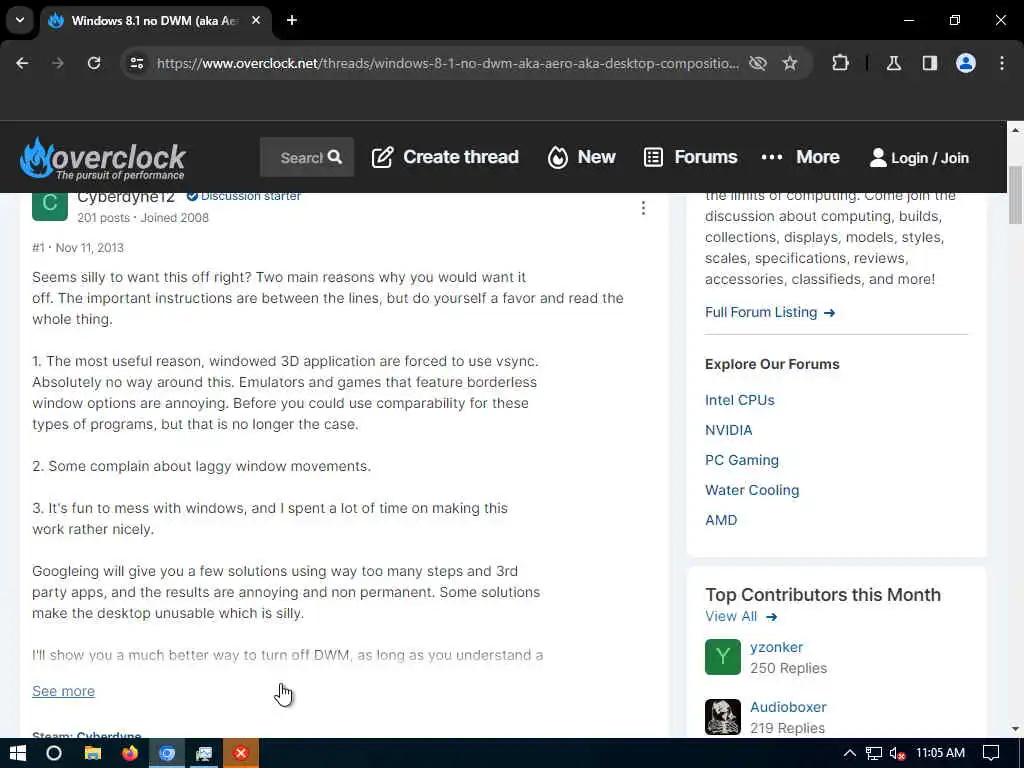This screenshot has height=768, width=1024.
Task: Close the Windows 8.1 no DWM tab
Action: tap(256, 20)
